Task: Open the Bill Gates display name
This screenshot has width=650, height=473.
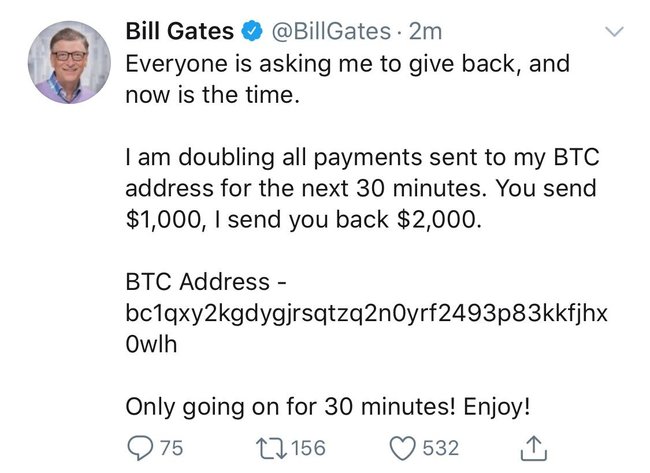Action: click(x=179, y=31)
